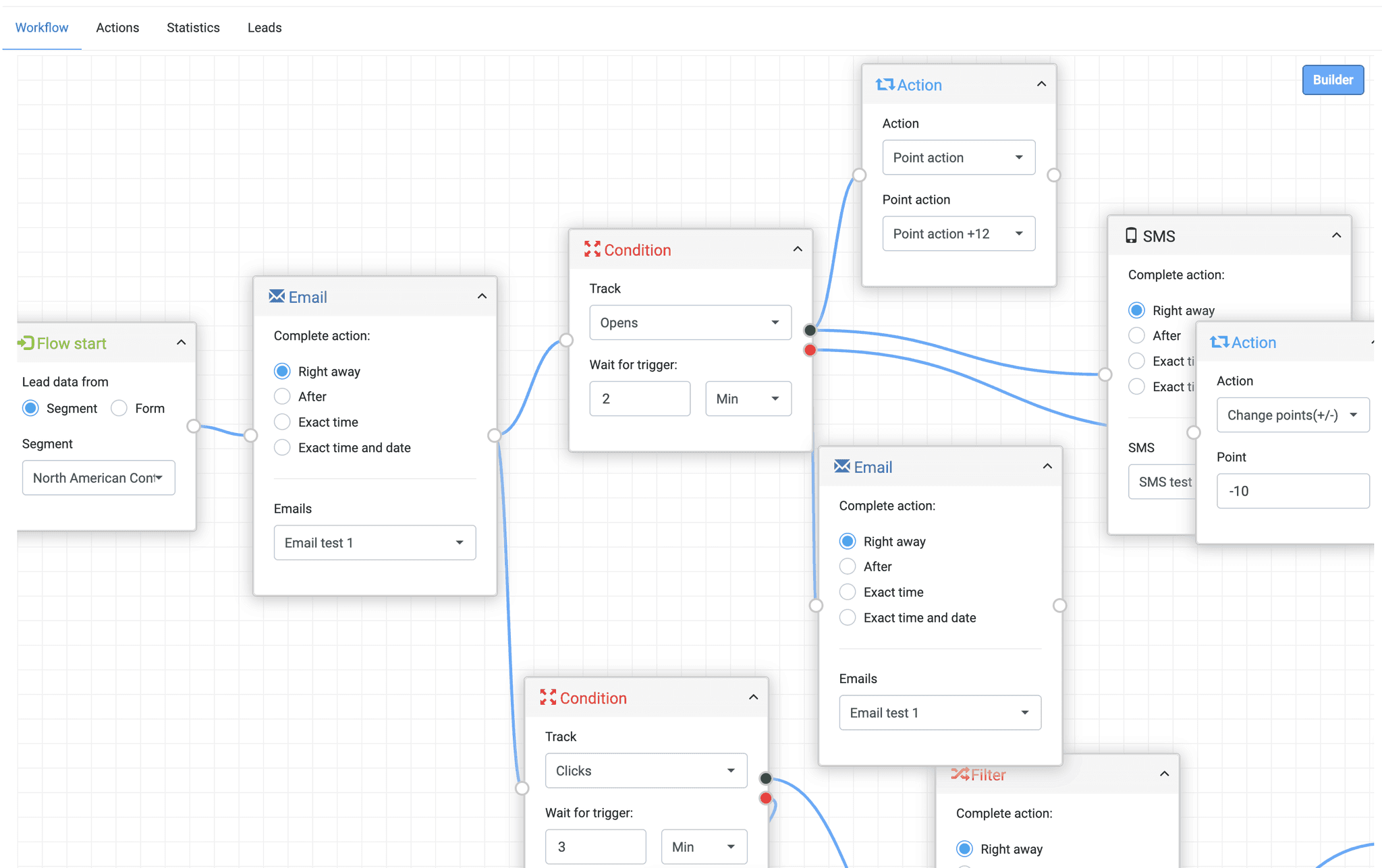Select Form as lead data source

(119, 408)
